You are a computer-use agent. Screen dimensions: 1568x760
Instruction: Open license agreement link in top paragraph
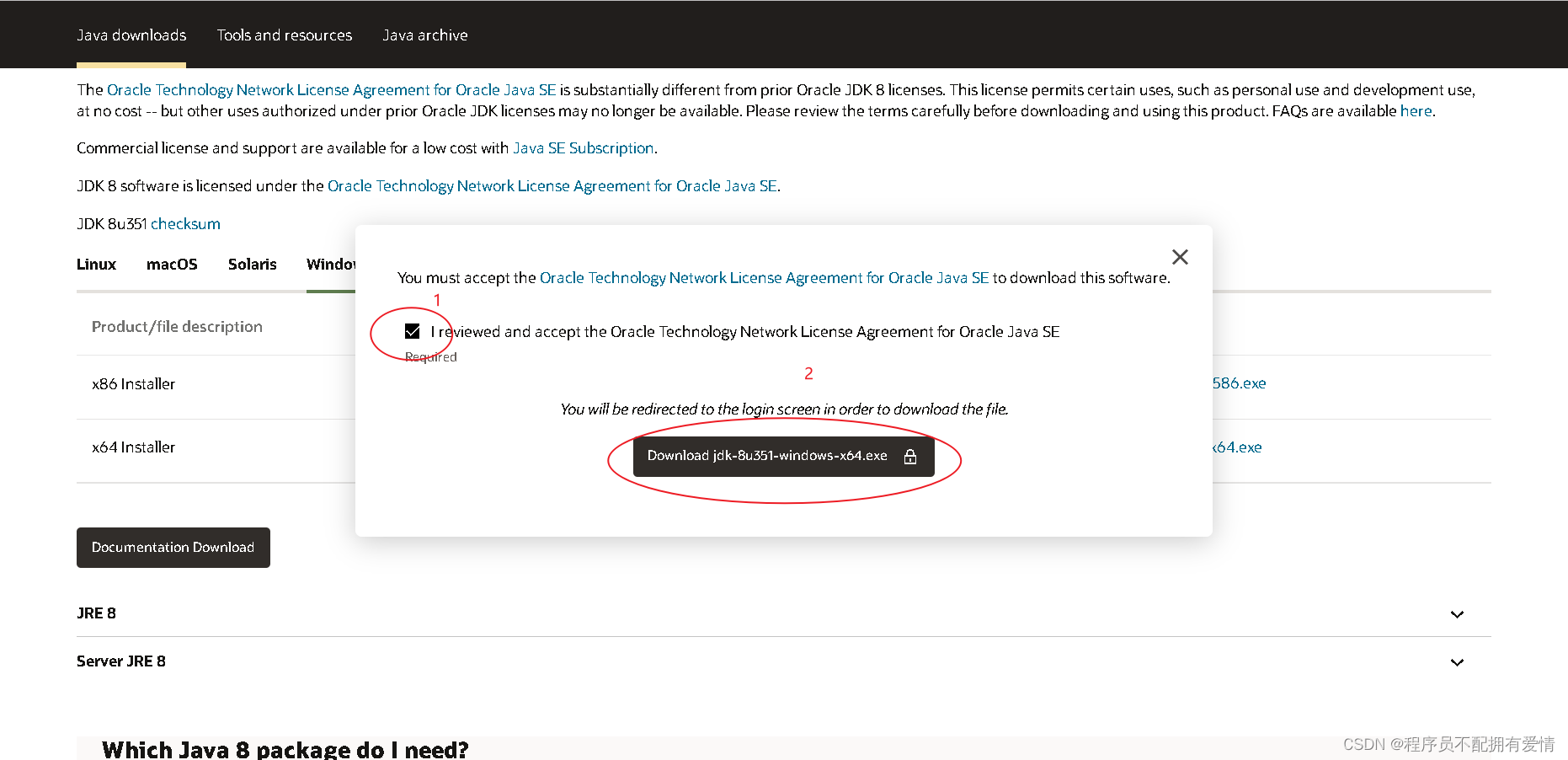click(x=332, y=90)
